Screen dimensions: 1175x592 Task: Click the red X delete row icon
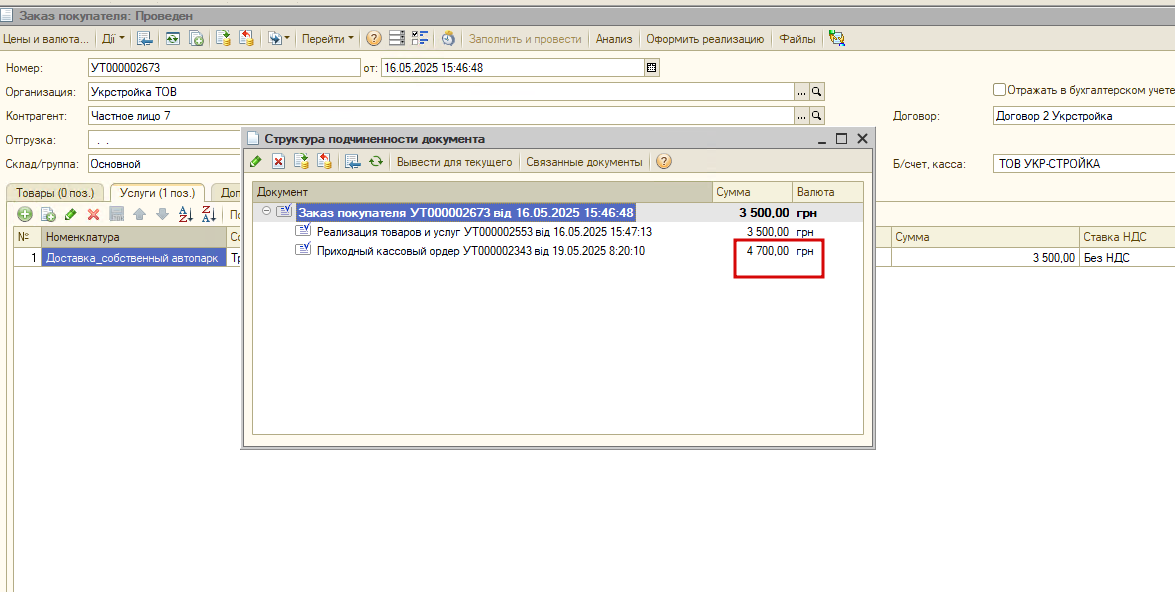pyautogui.click(x=94, y=214)
